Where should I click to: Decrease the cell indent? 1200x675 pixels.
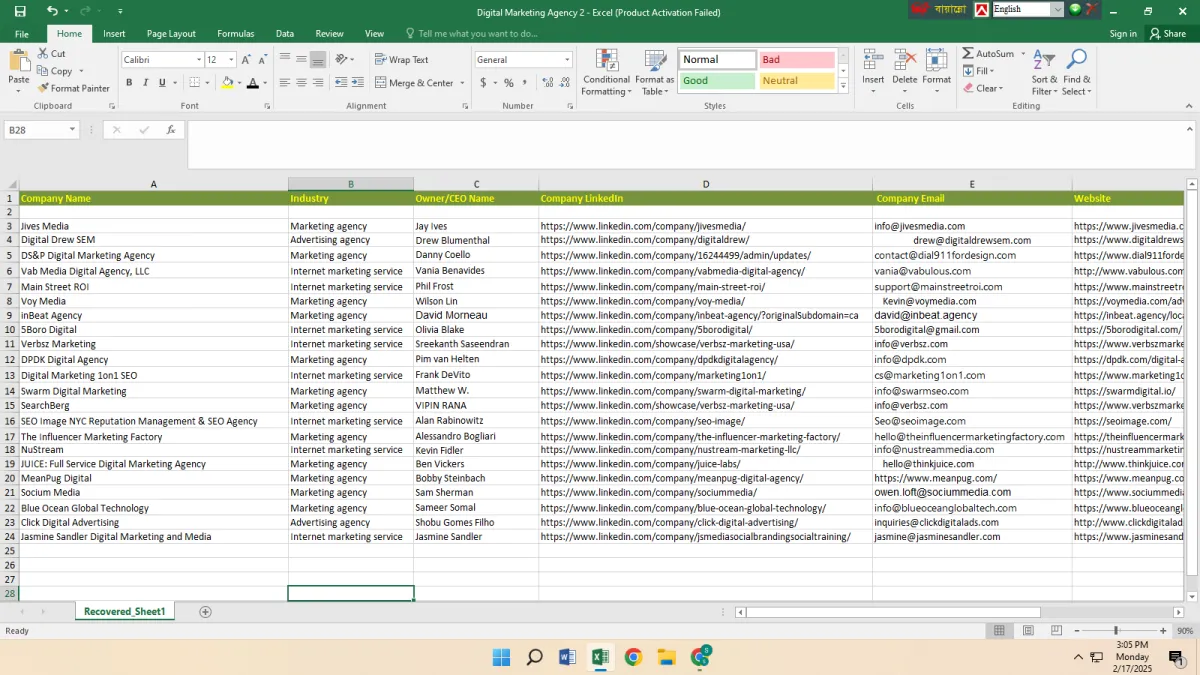341,83
